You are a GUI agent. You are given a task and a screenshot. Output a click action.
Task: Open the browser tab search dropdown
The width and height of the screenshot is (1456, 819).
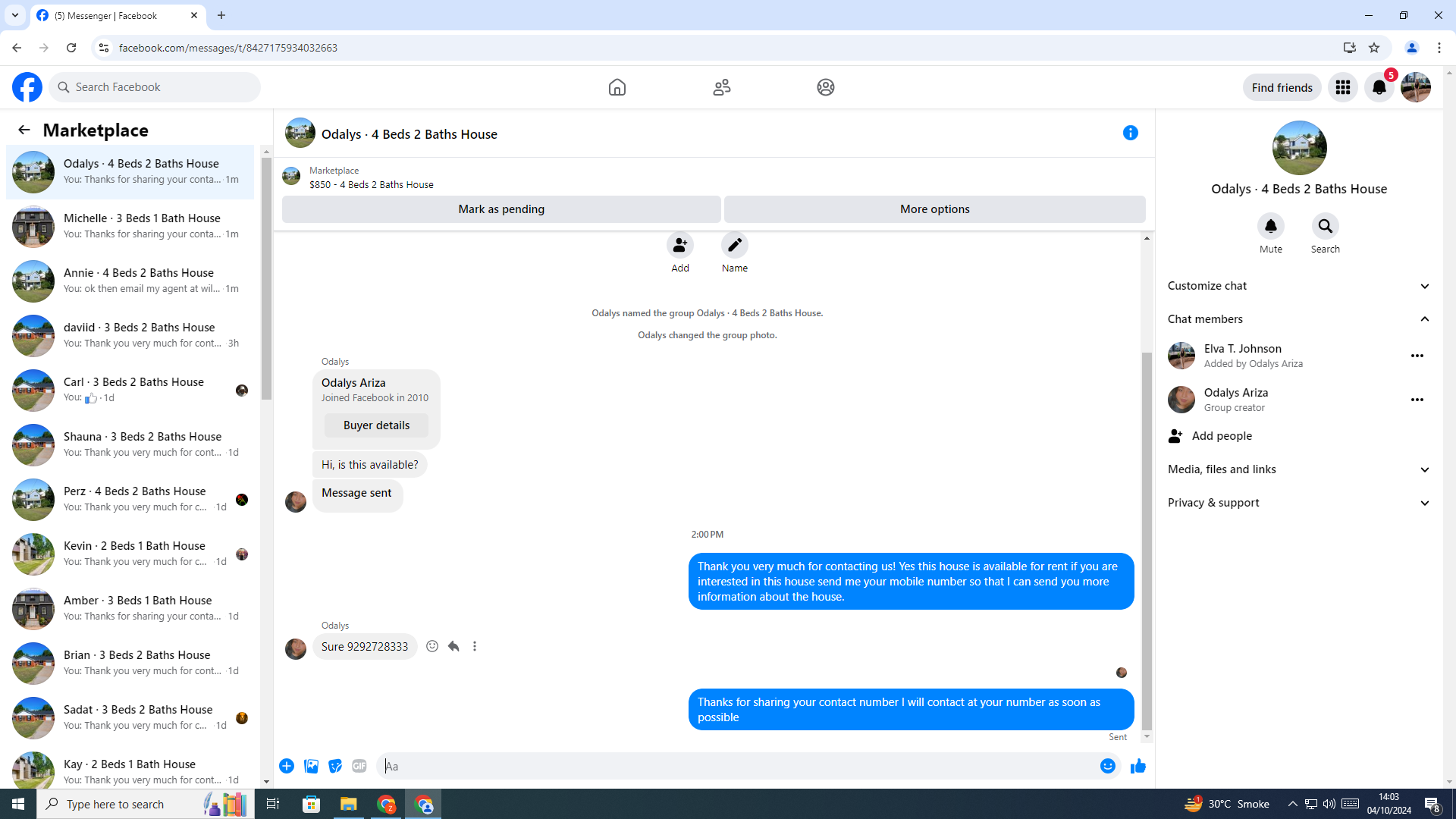tap(15, 15)
